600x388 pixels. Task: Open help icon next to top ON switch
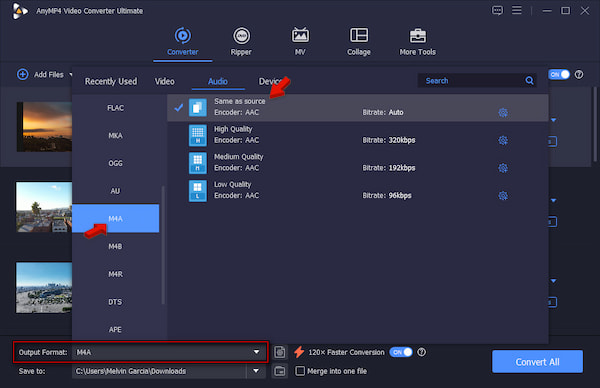tap(579, 74)
